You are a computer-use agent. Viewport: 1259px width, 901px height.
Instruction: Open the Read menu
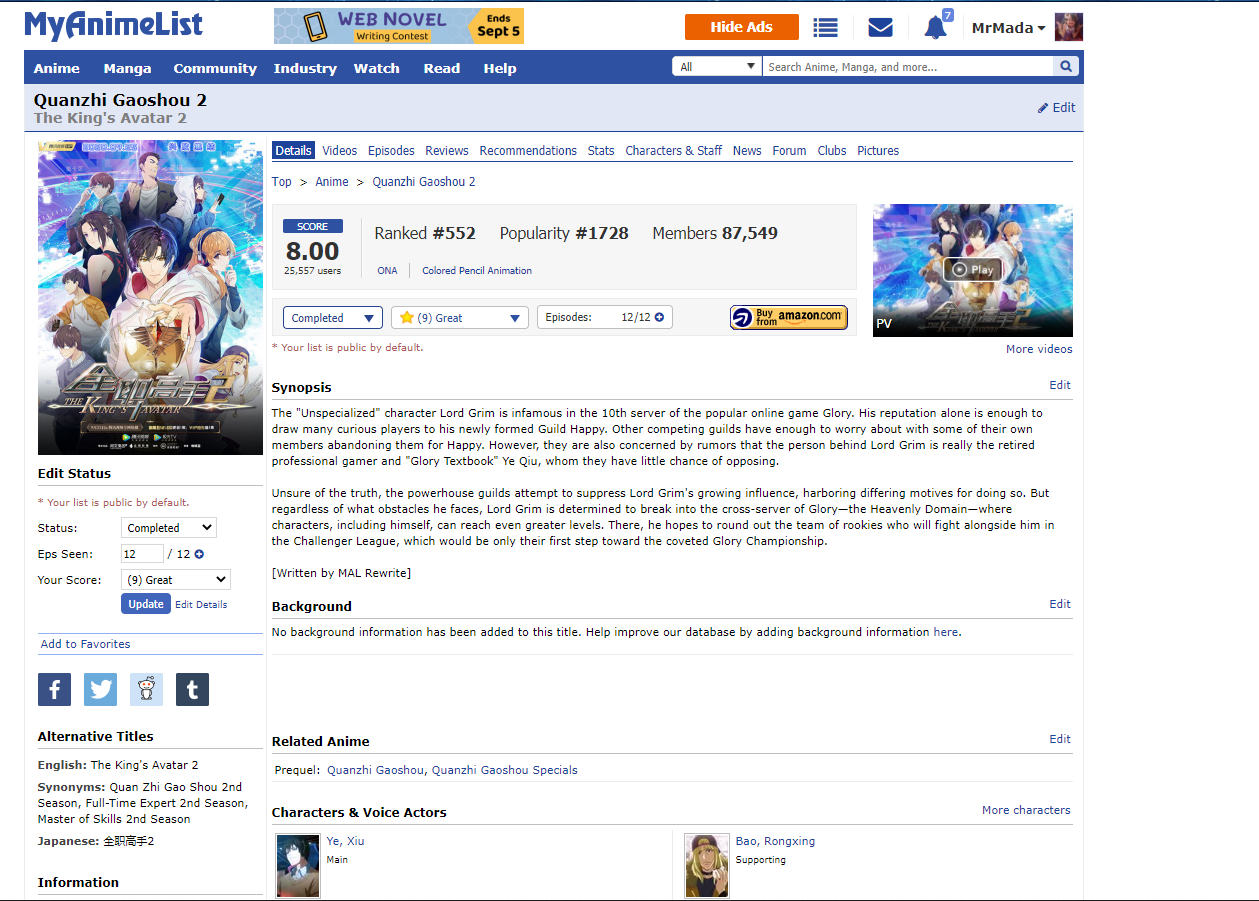click(x=442, y=68)
